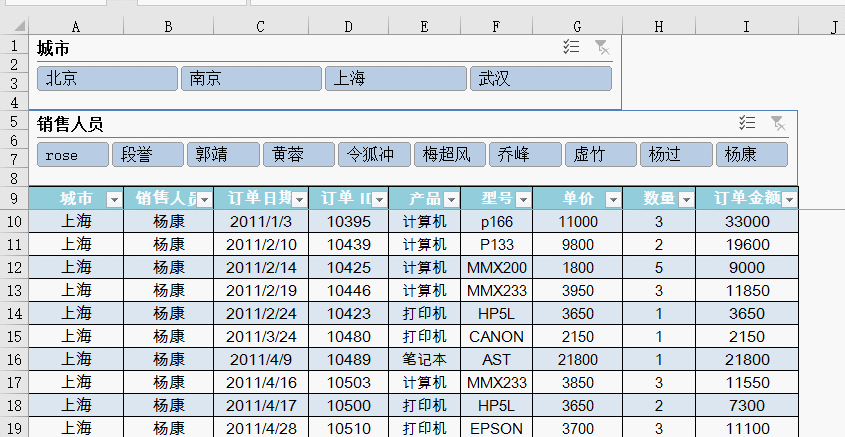Toggle multi-select in 销售人员 slicer
845x437 pixels.
747,123
